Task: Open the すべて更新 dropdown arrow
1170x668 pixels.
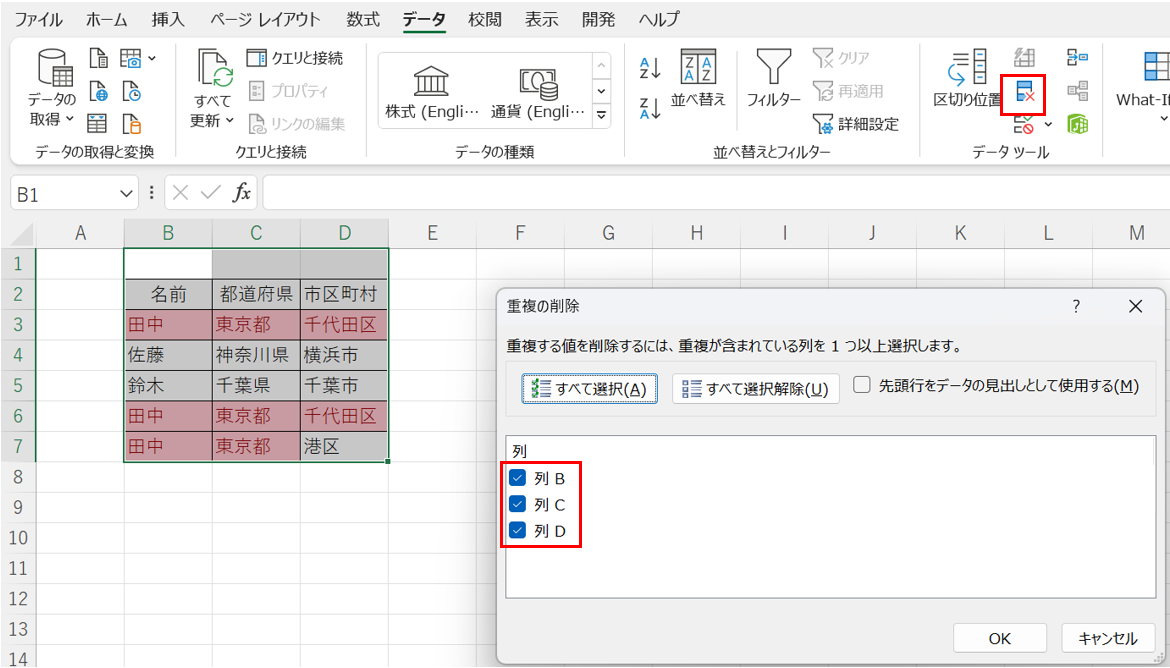Action: pos(229,120)
